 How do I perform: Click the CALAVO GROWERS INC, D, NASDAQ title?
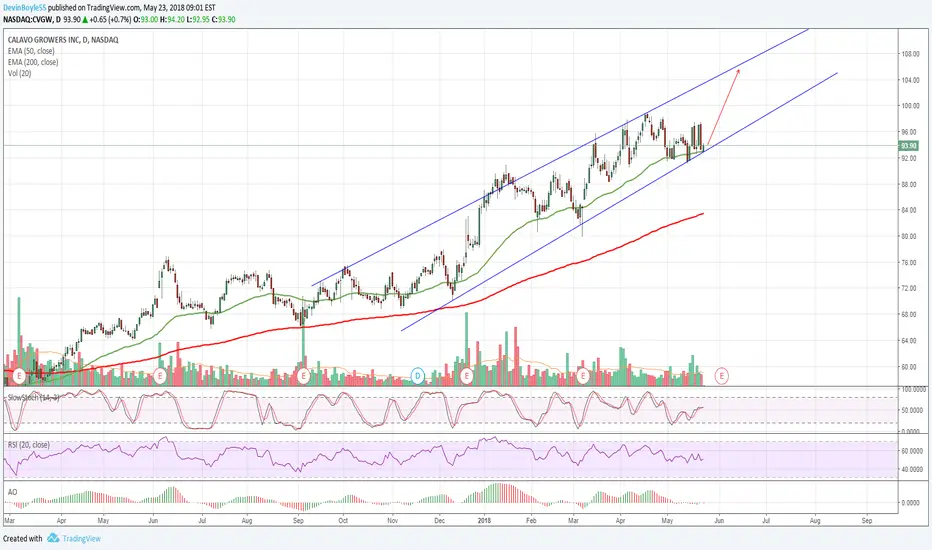pyautogui.click(x=63, y=40)
